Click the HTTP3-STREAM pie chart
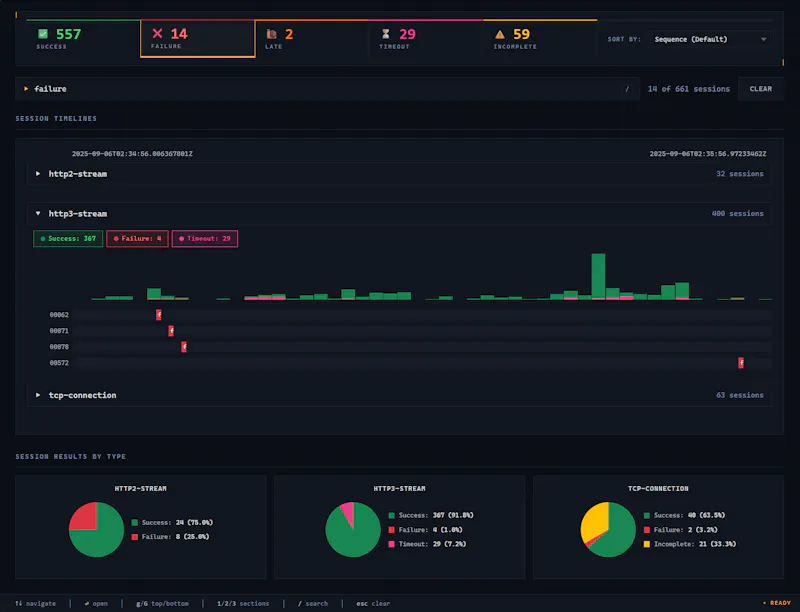Screen dimensions: 800x612 click(x=353, y=529)
